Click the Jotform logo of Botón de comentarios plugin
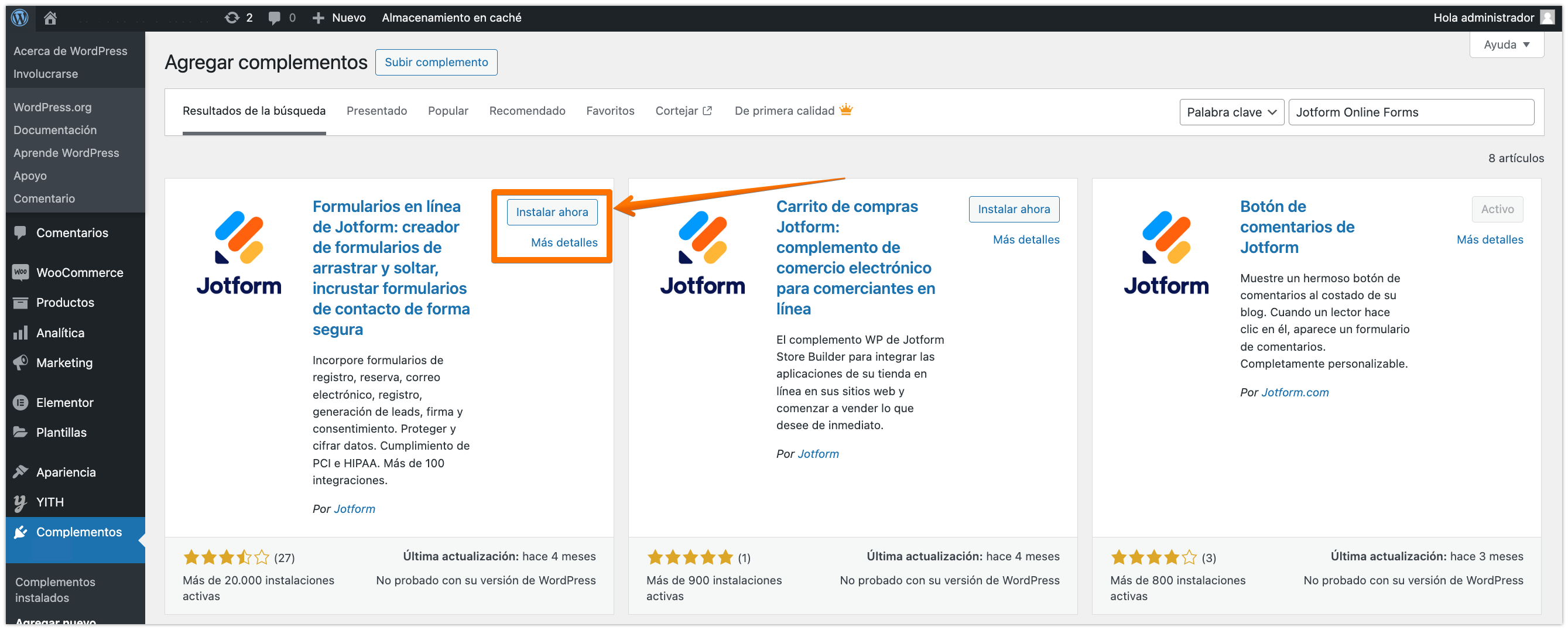 click(1166, 252)
